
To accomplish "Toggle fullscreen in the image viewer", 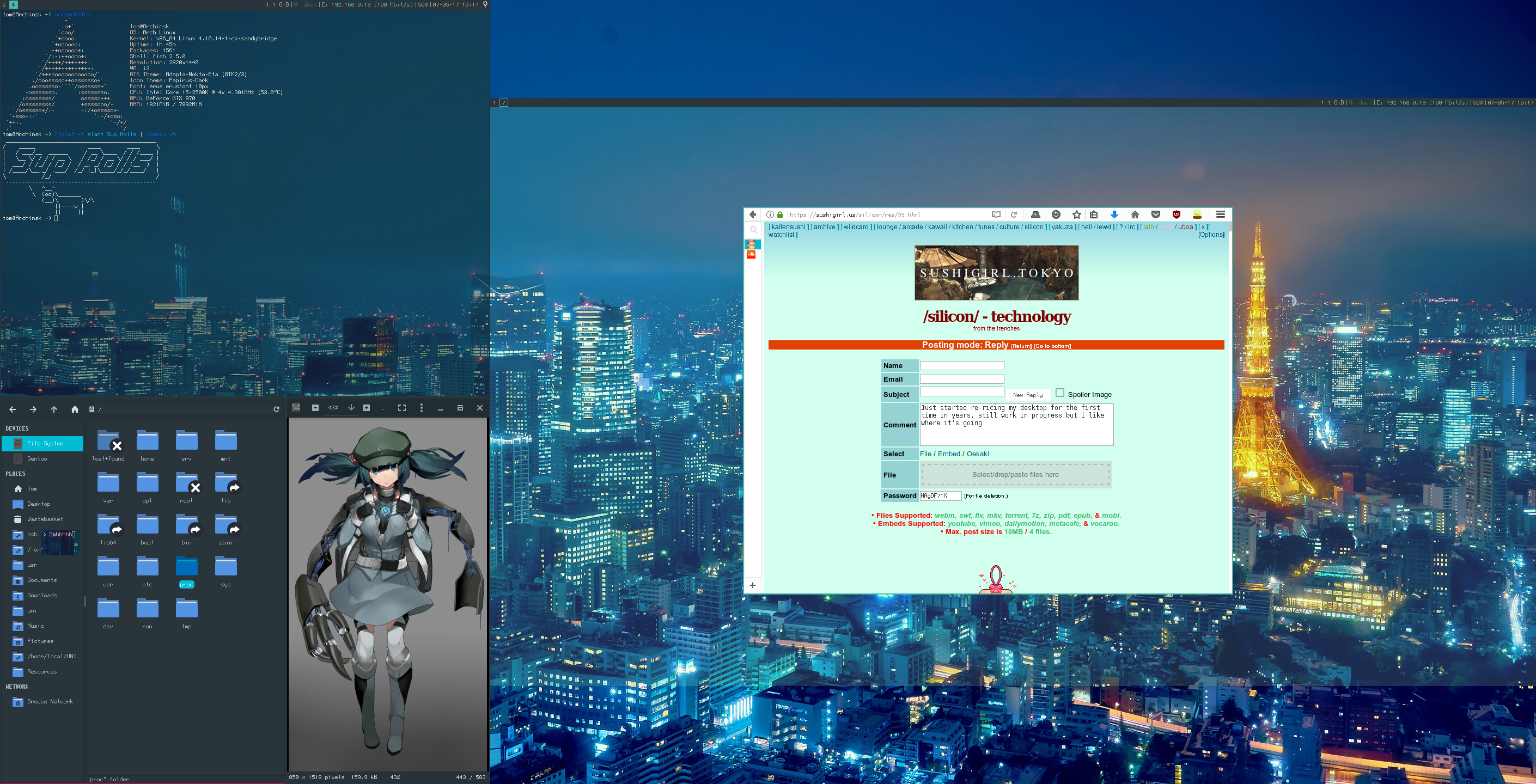I will click(x=402, y=408).
